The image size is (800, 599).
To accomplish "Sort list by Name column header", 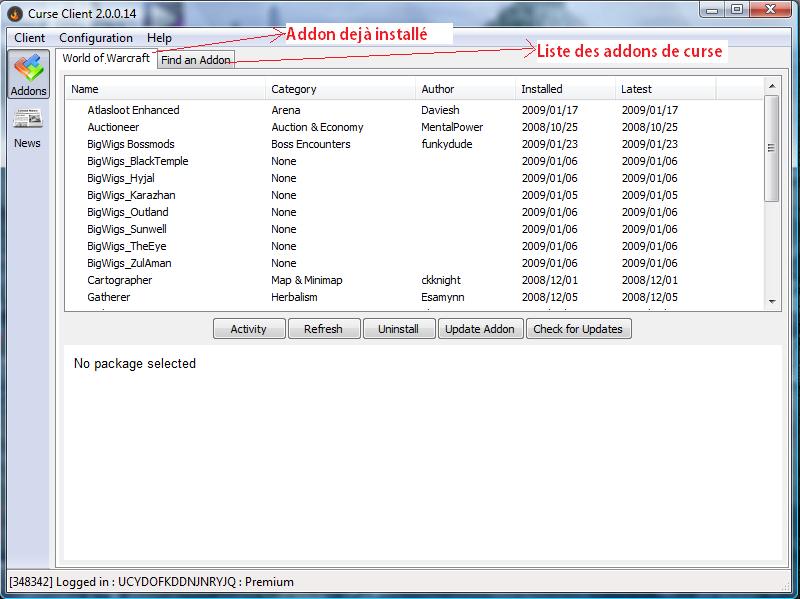I will pos(165,89).
